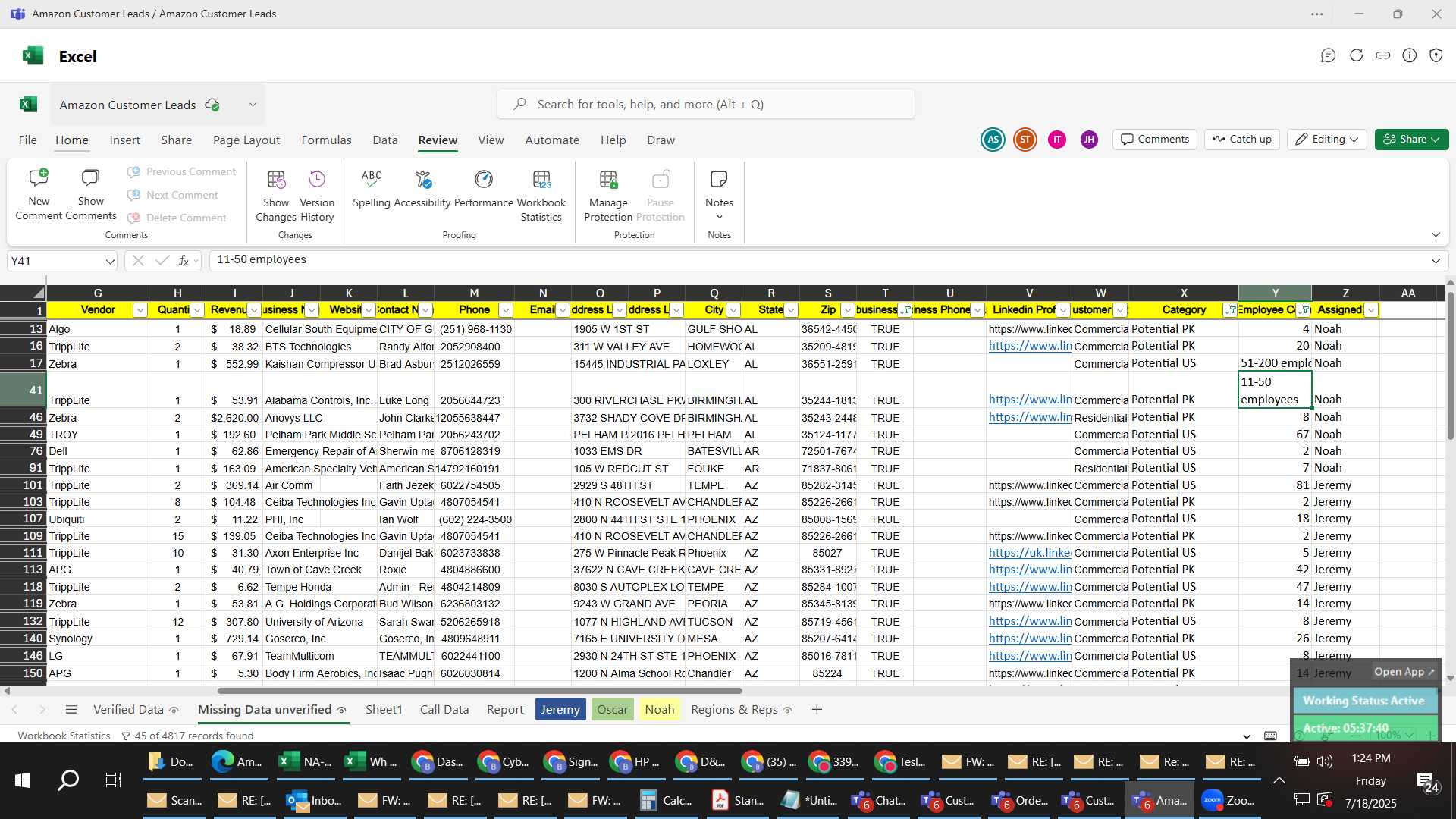This screenshot has width=1456, height=819.
Task: Add a new sheet with plus icon
Action: point(817,710)
